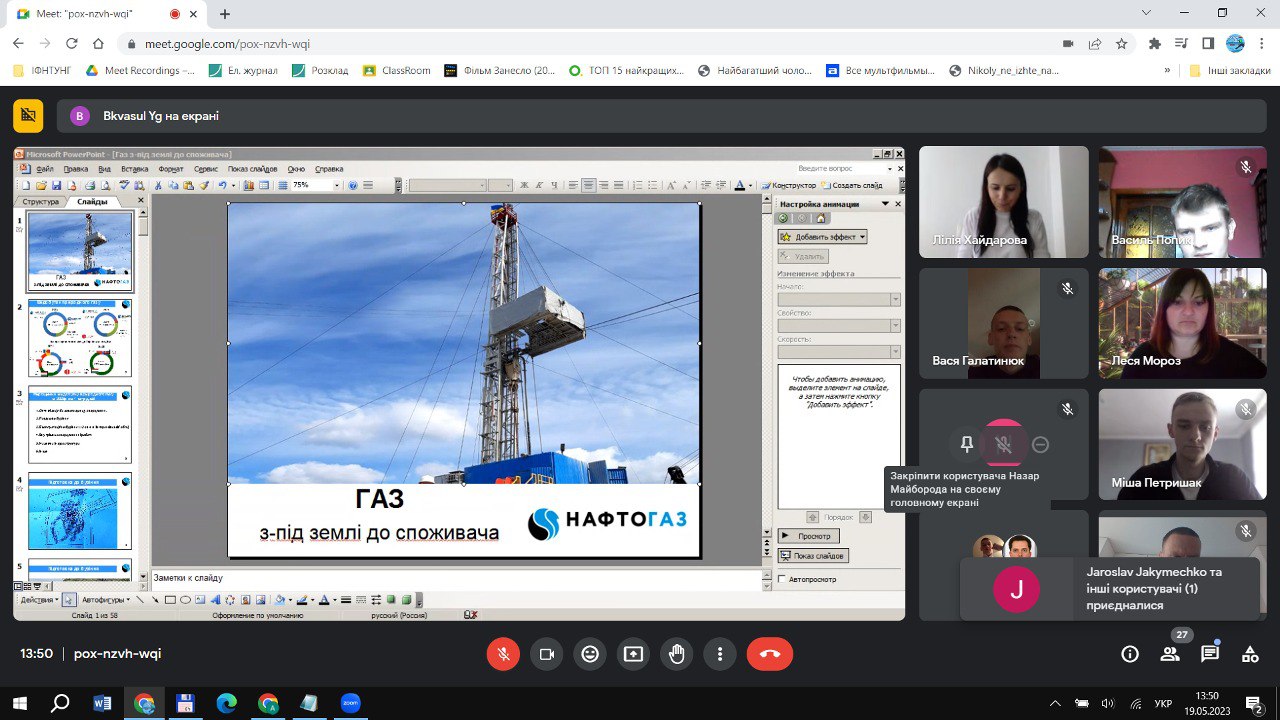Remove participant using minus circle icon

pos(1041,444)
